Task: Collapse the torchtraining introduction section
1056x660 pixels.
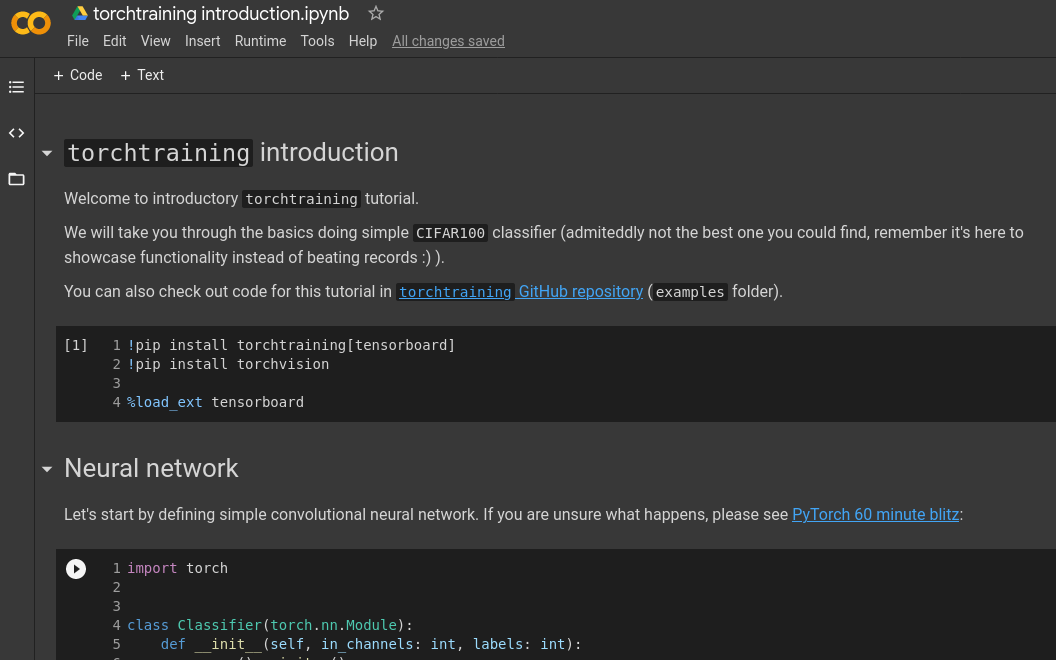Action: click(x=46, y=154)
